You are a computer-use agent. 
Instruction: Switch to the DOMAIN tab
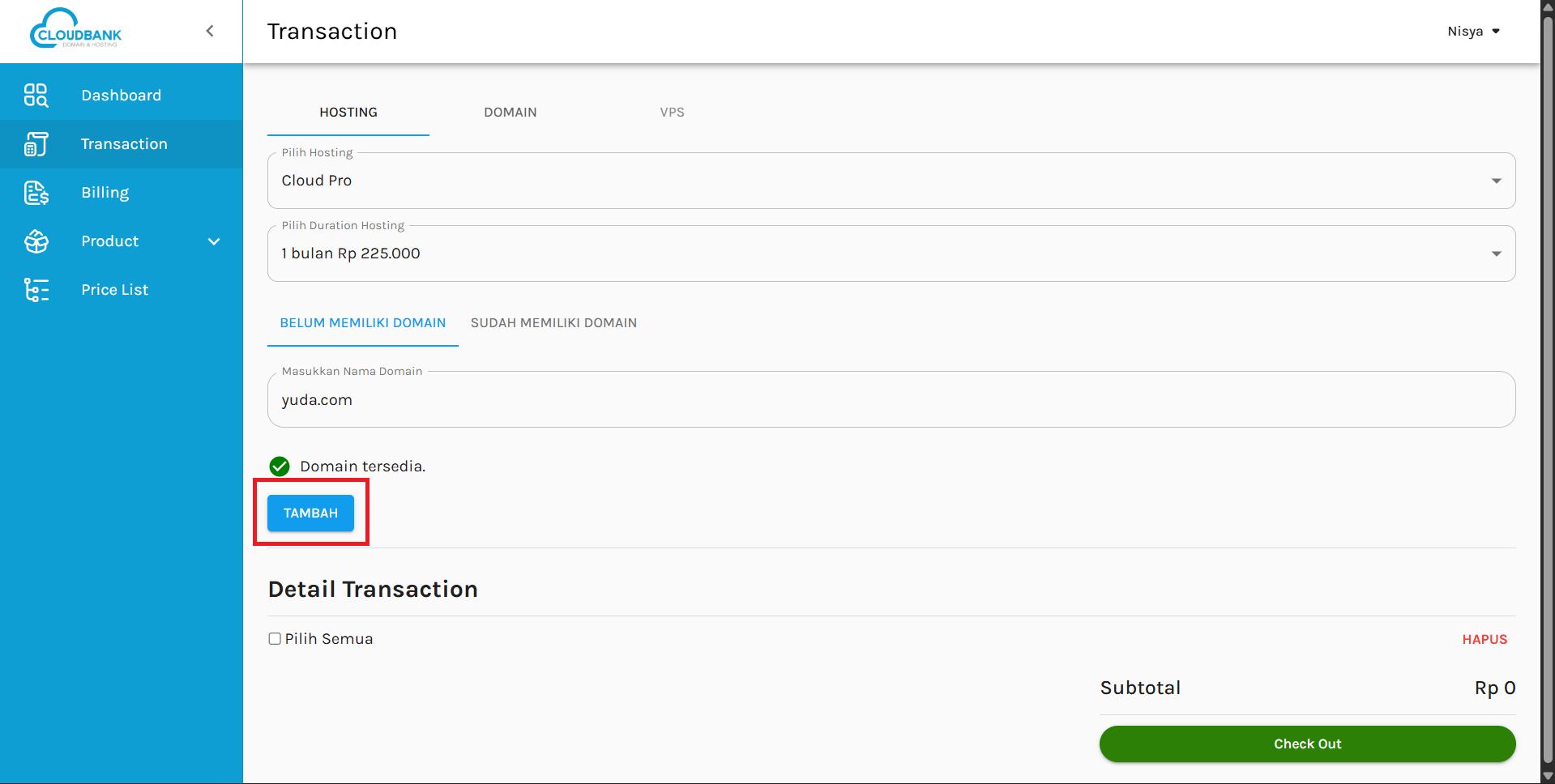(510, 113)
